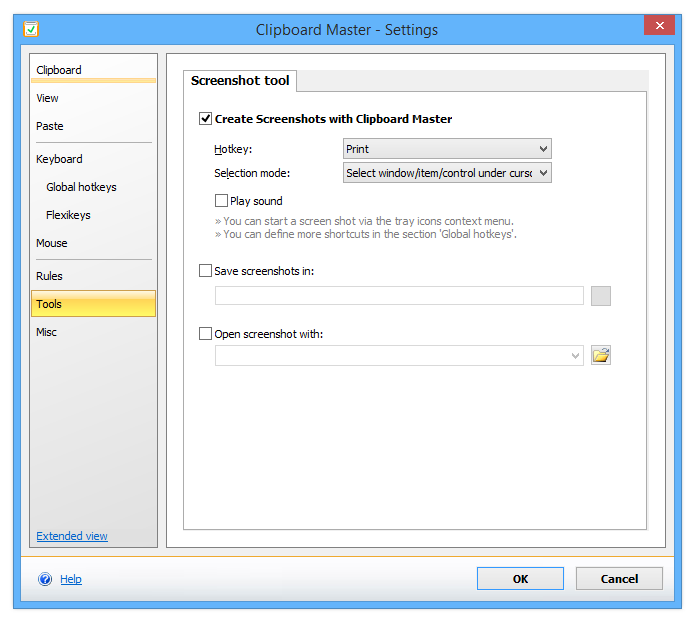Open the Open screenshot with program dropdown
Screen dimensions: 695x623
pos(399,355)
